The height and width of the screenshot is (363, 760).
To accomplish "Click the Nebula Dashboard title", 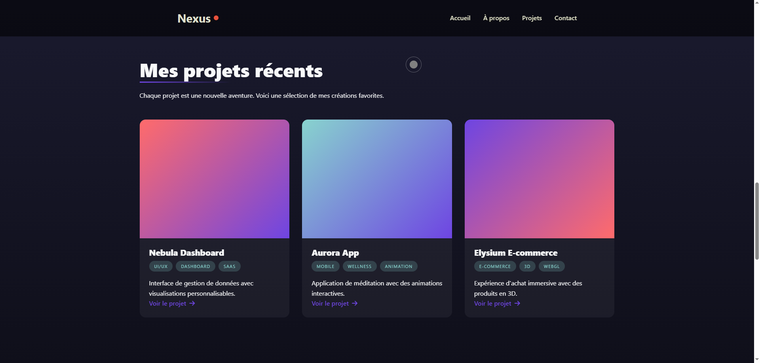I will [187, 253].
